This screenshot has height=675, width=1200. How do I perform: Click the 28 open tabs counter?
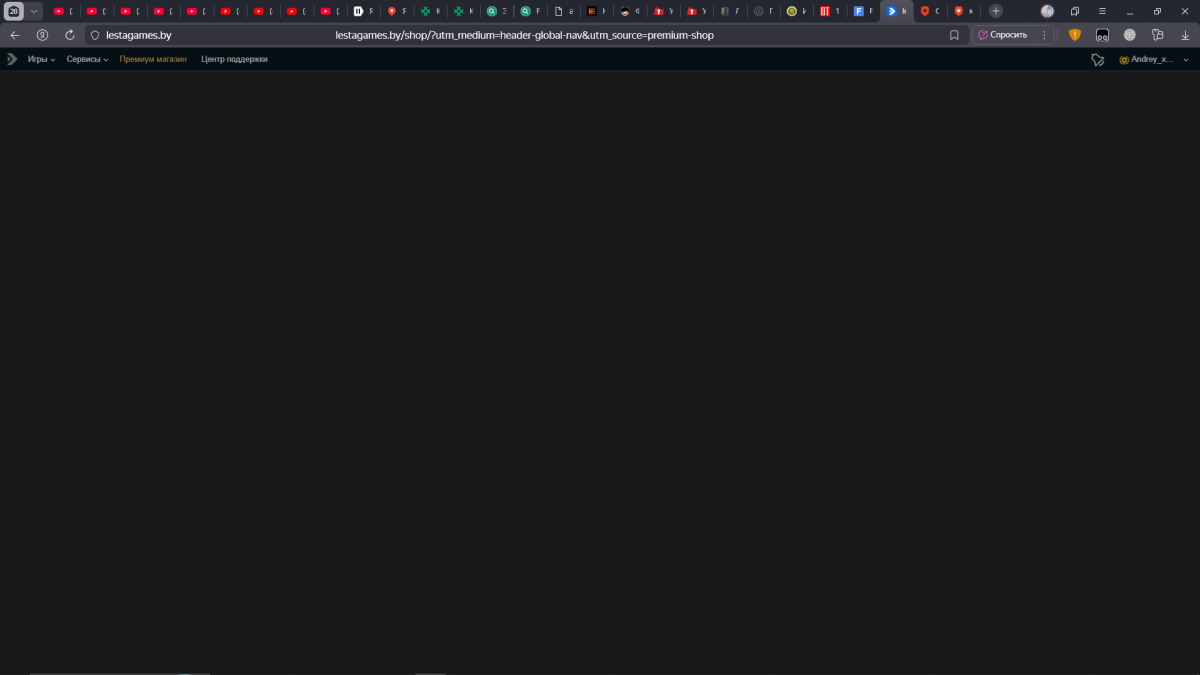click(14, 11)
